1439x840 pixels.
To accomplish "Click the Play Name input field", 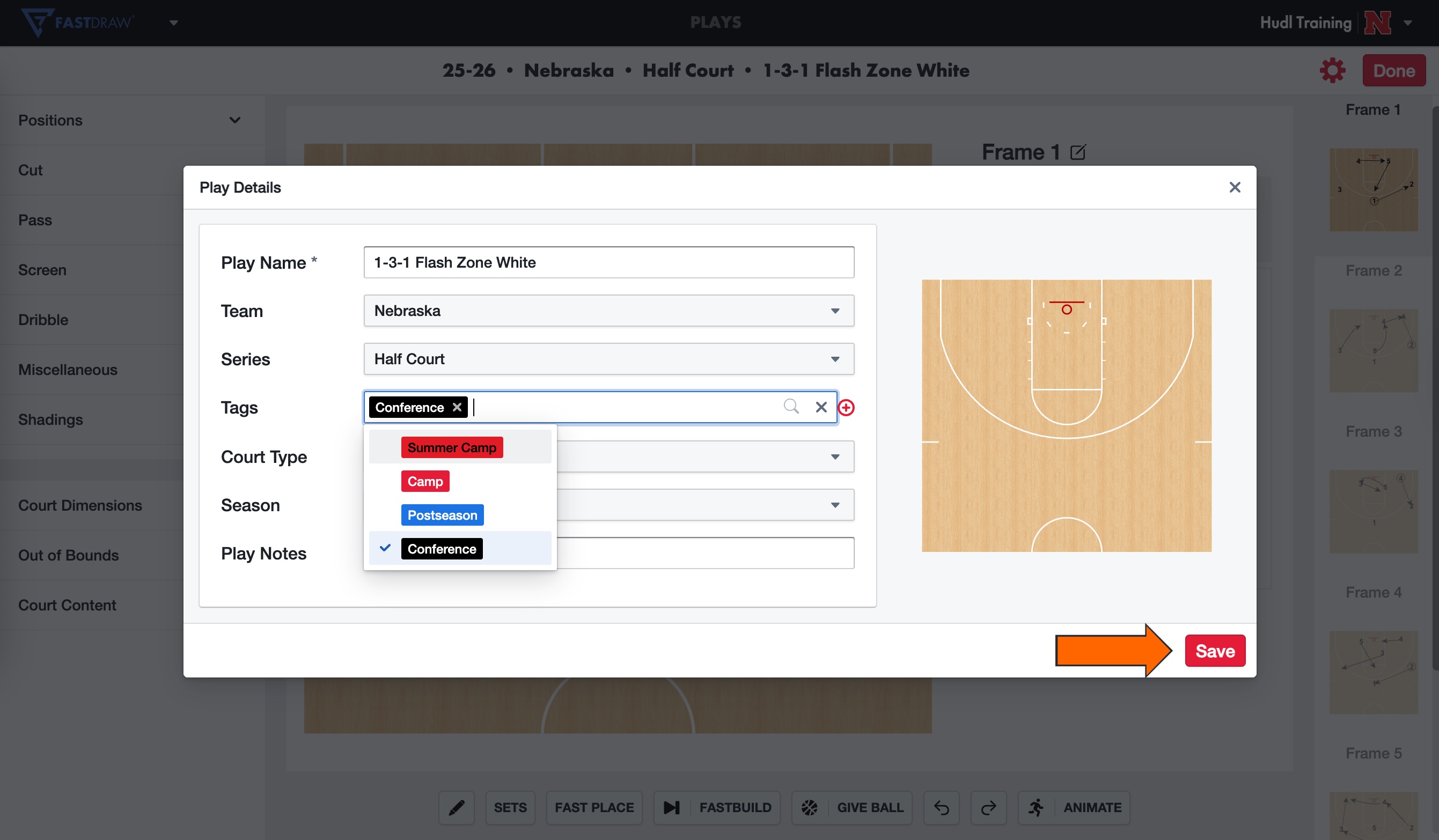I will point(609,262).
